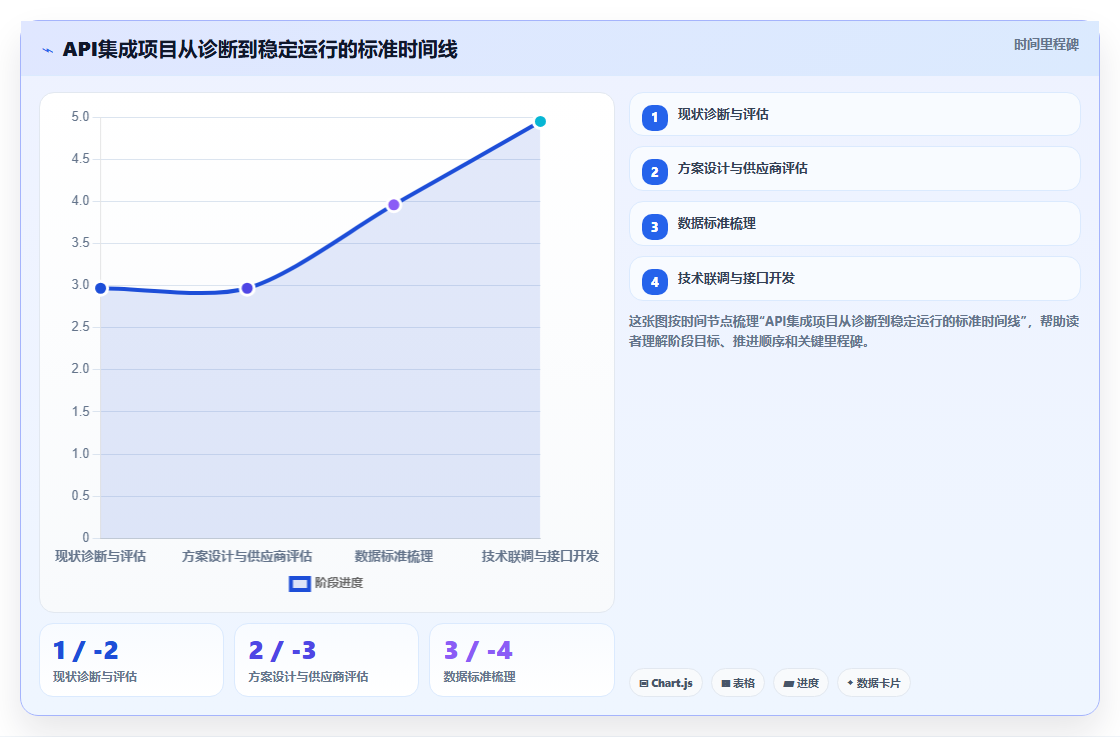Click the 数据卡片 tag
1120x737 pixels.
click(874, 683)
